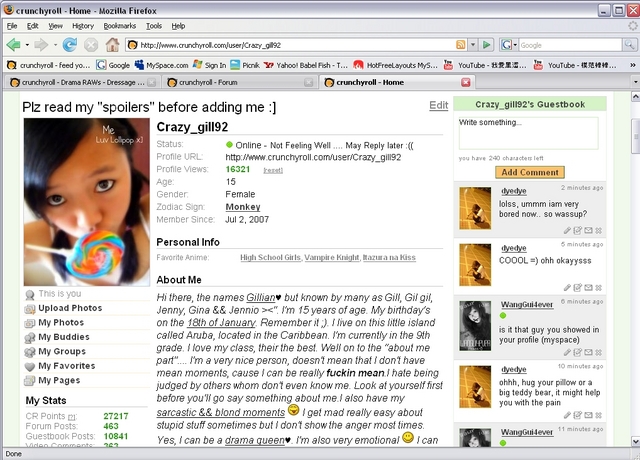Click the page scroll-down arrow

pos(636,441)
